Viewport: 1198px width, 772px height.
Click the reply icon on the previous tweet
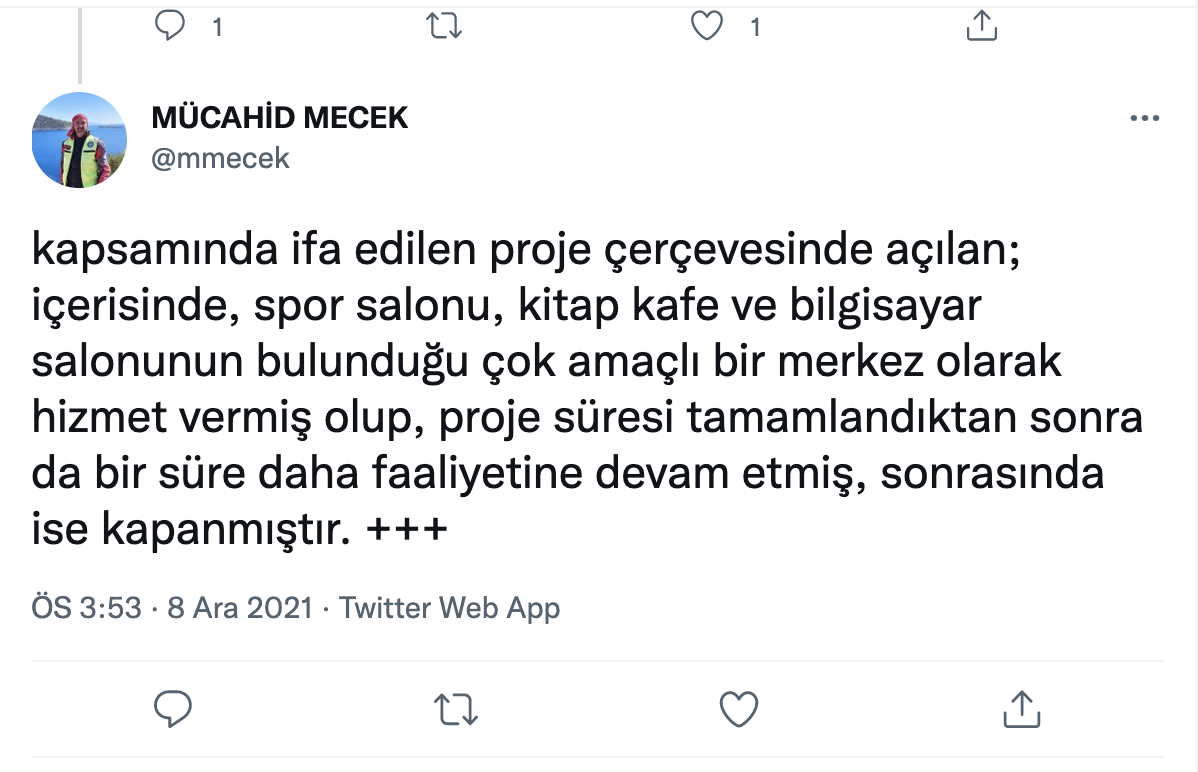tap(171, 27)
